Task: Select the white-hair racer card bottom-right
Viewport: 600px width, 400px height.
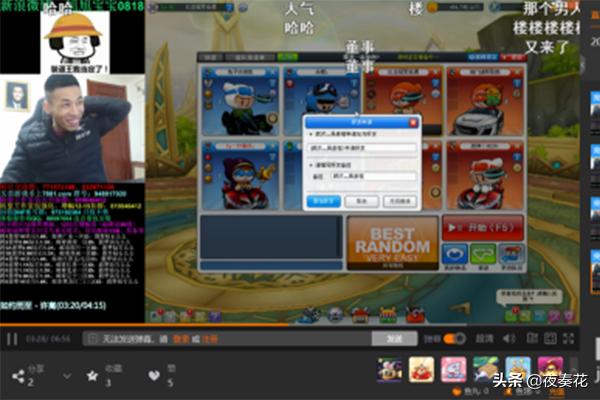Action: pyautogui.click(x=485, y=176)
